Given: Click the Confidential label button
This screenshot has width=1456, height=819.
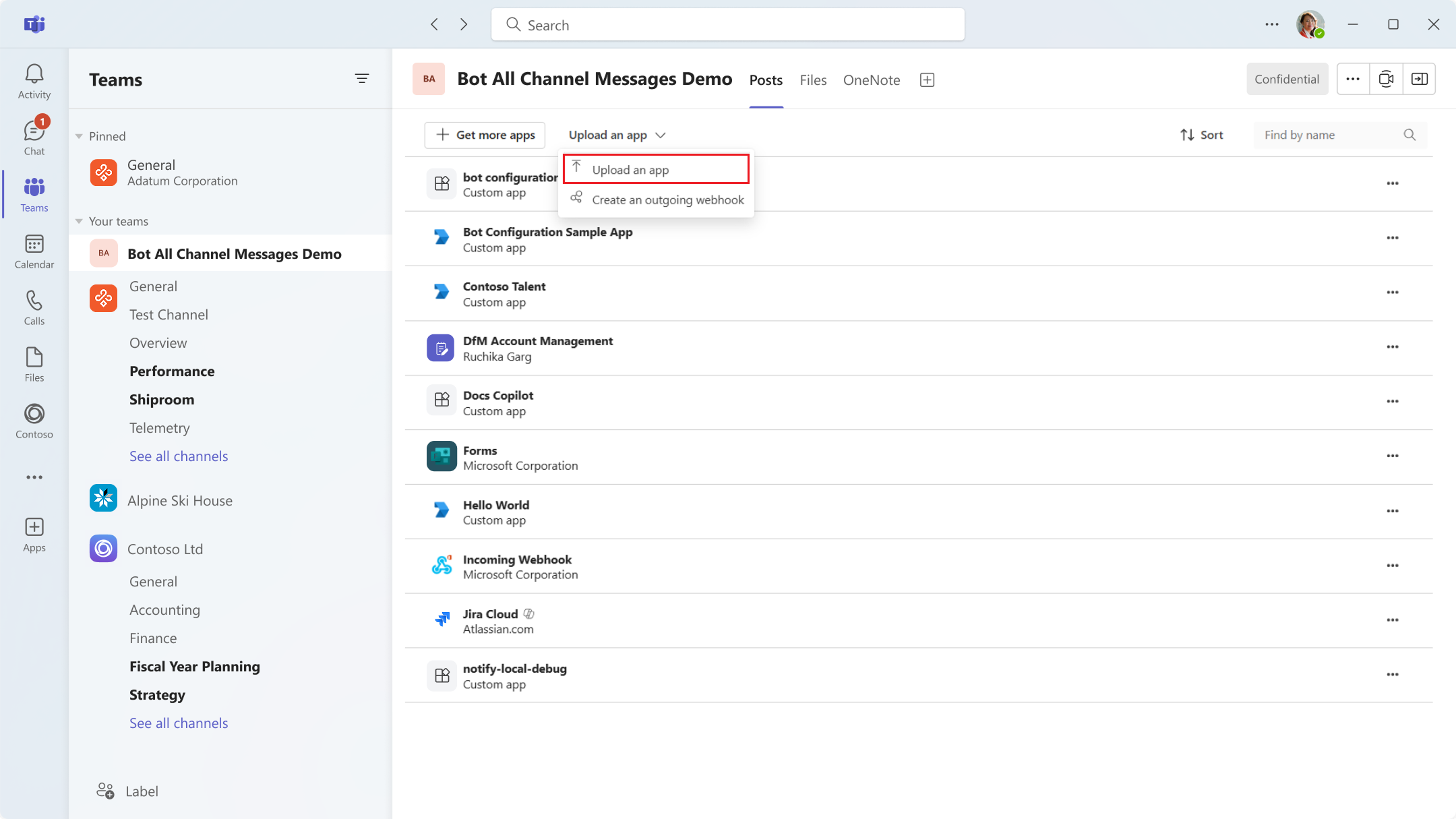Looking at the screenshot, I should pyautogui.click(x=1287, y=79).
